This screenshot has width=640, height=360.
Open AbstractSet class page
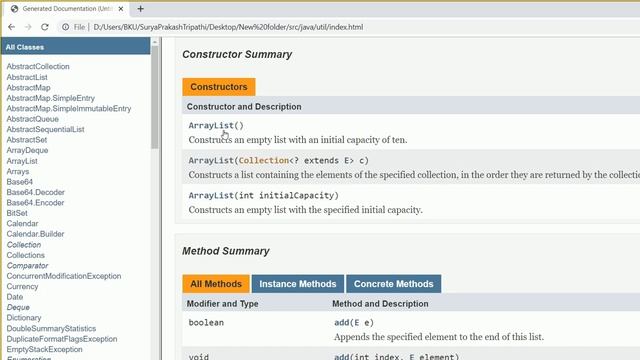pyautogui.click(x=27, y=140)
